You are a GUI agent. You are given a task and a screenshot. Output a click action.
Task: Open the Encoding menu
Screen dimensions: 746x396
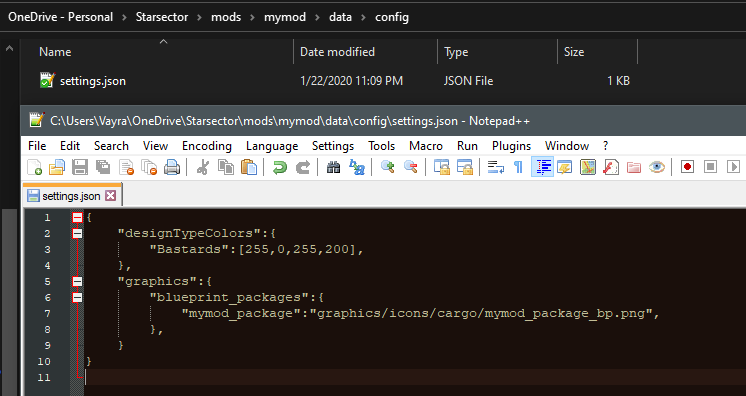click(206, 146)
